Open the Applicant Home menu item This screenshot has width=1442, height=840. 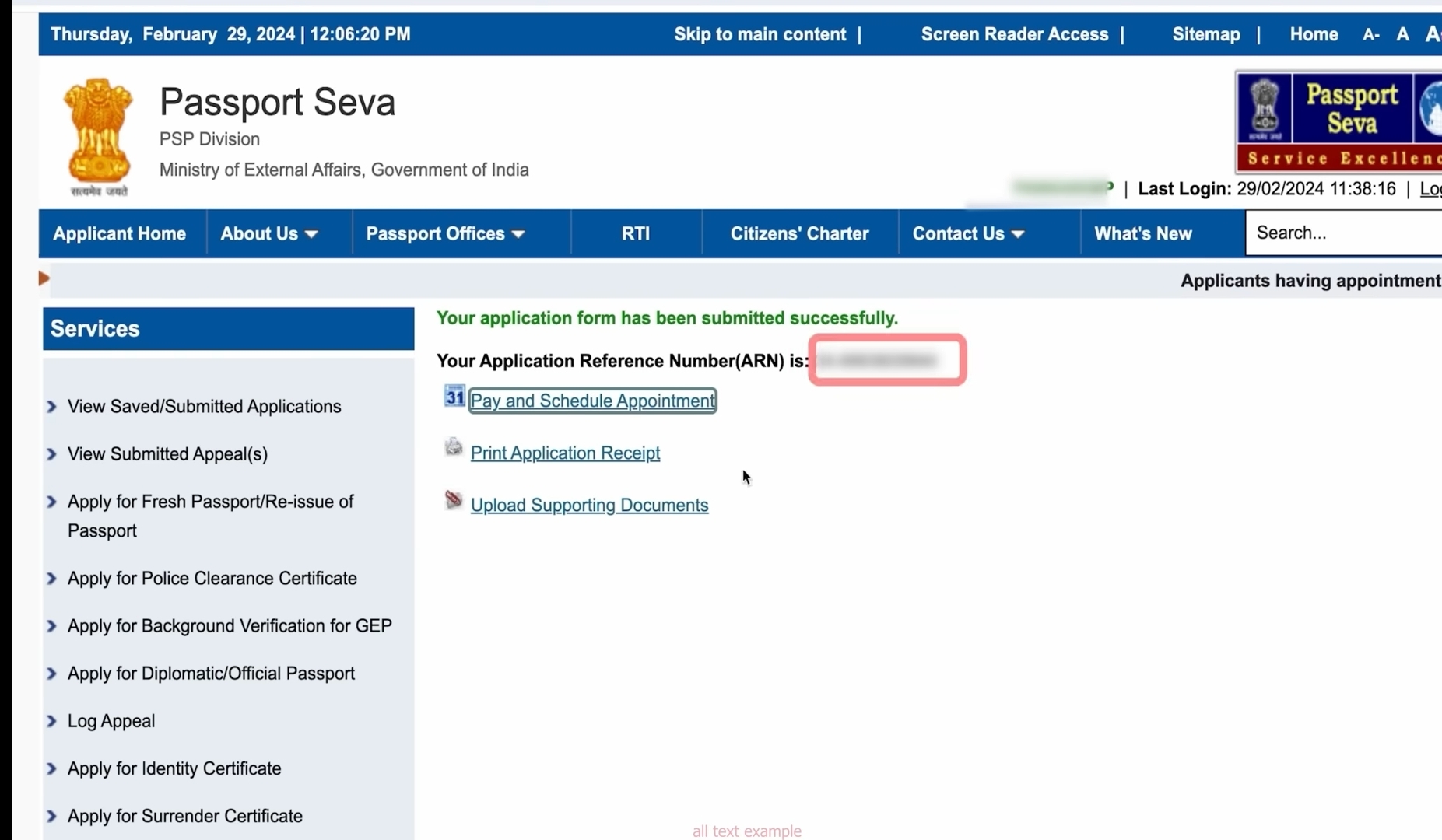tap(119, 233)
